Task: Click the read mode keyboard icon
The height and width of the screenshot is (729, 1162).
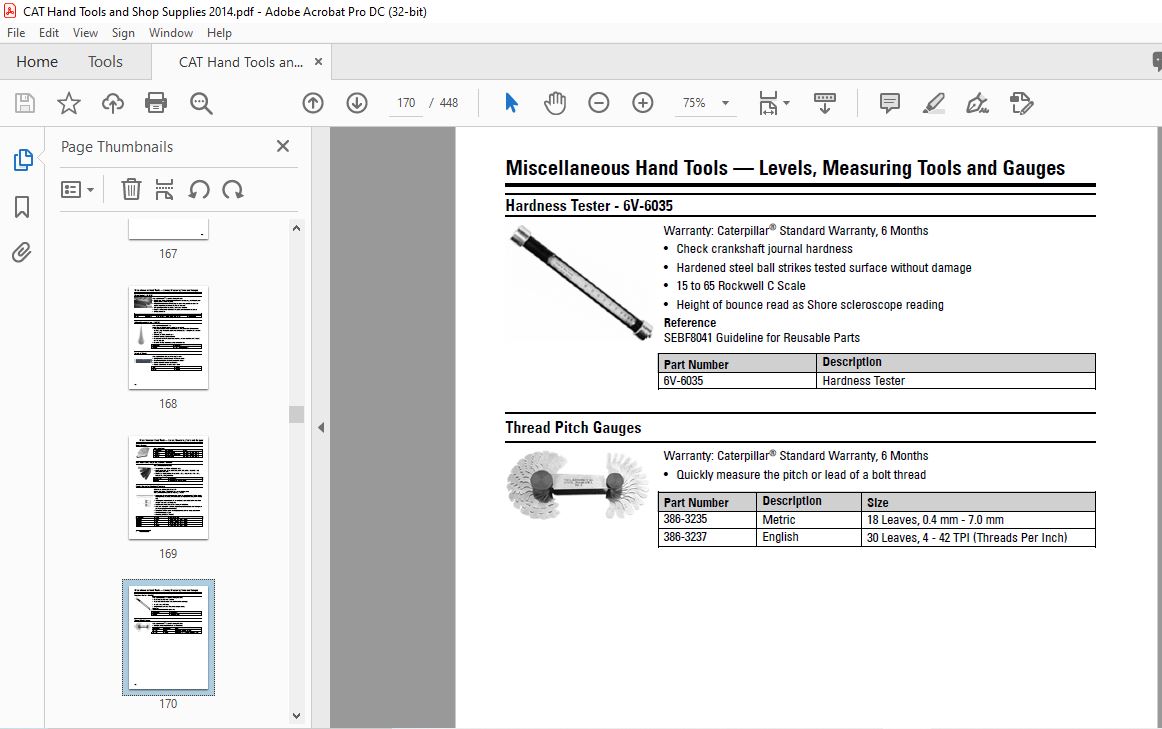Action: point(825,103)
